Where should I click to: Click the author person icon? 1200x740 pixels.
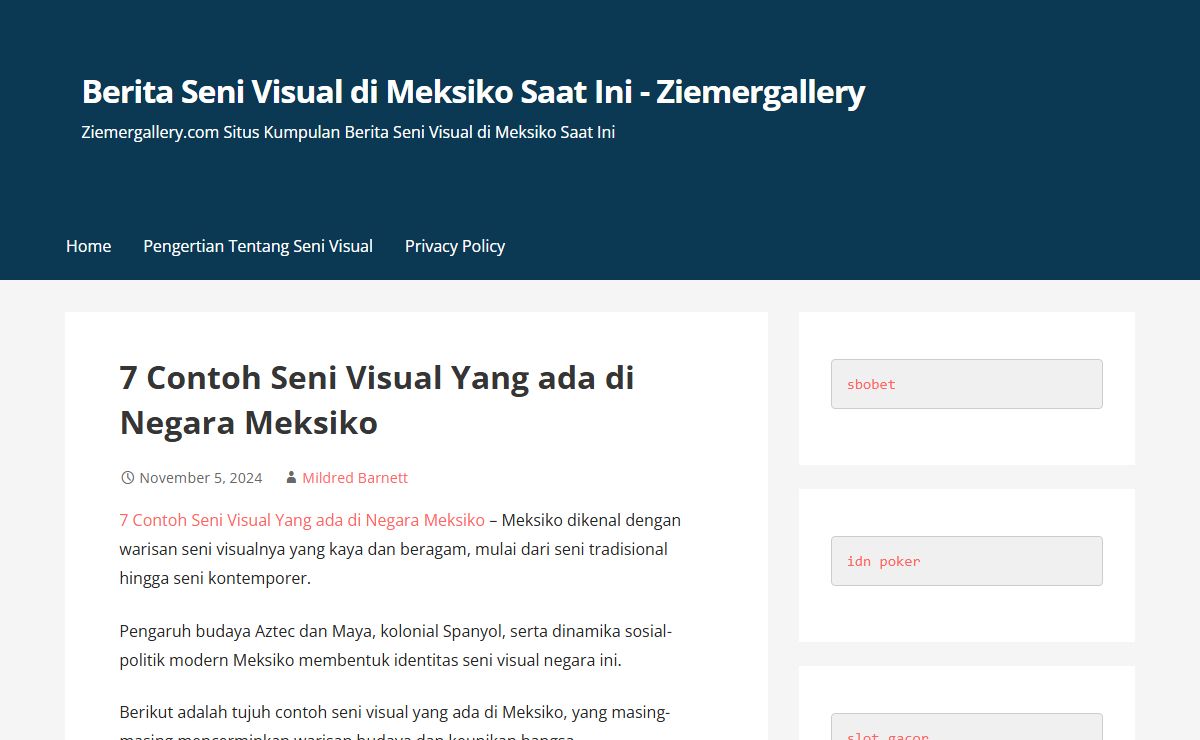(x=291, y=478)
